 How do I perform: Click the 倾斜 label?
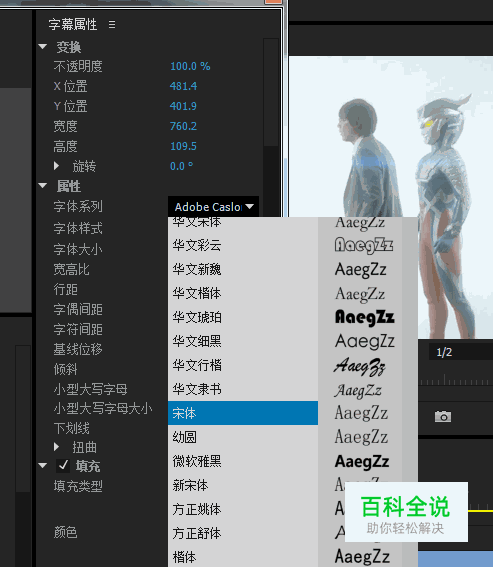65,369
